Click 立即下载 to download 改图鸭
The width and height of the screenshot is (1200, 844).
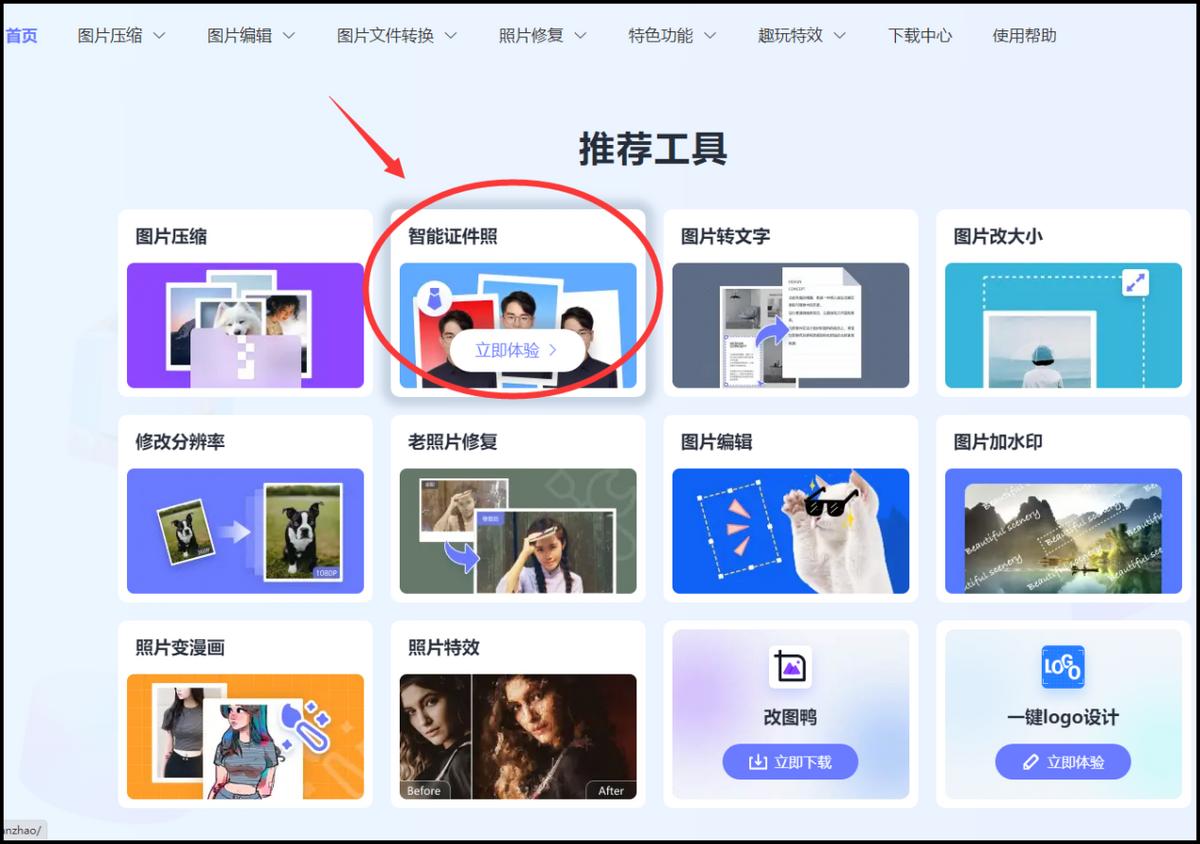(790, 761)
